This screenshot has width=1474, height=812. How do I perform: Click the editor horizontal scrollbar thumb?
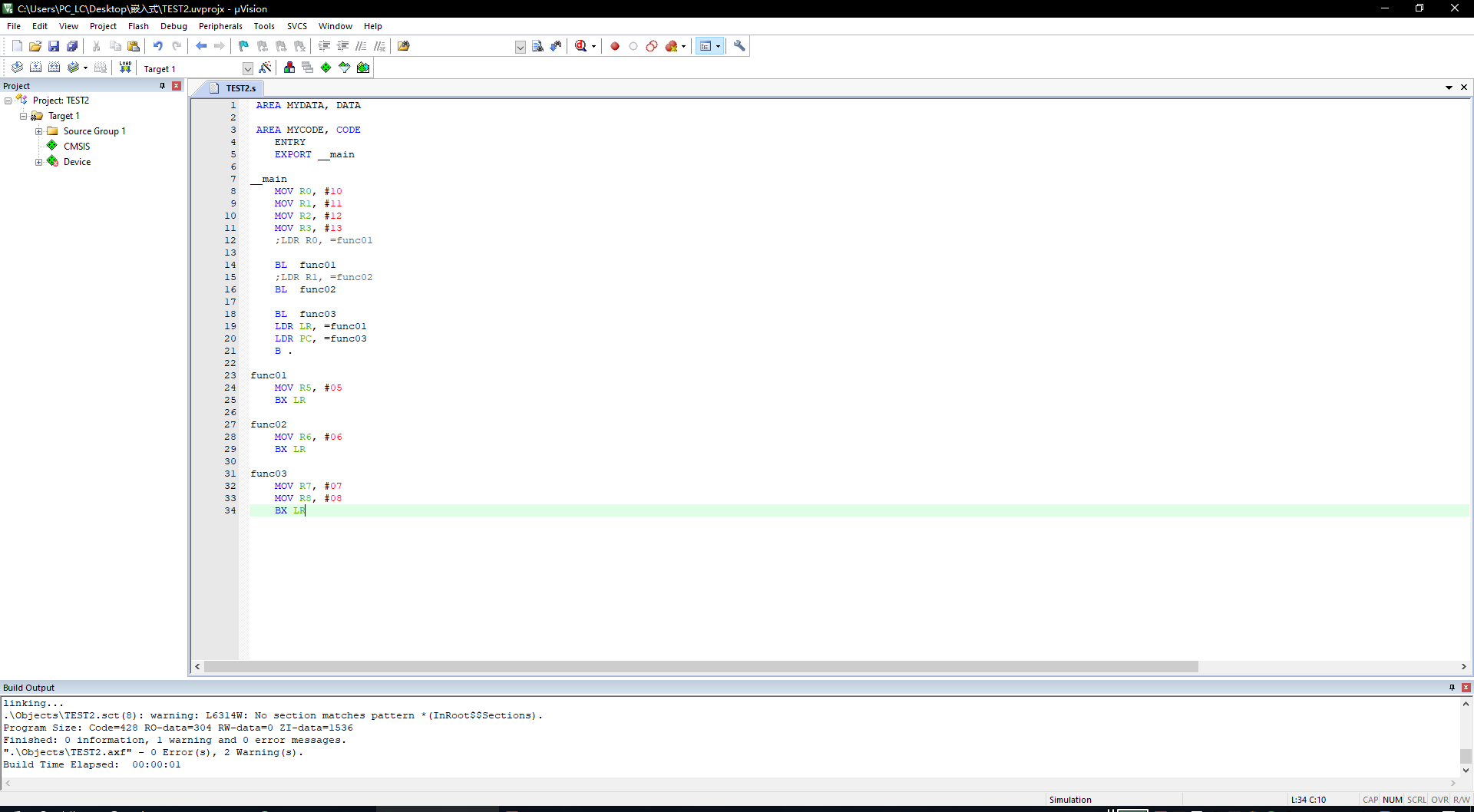point(701,667)
